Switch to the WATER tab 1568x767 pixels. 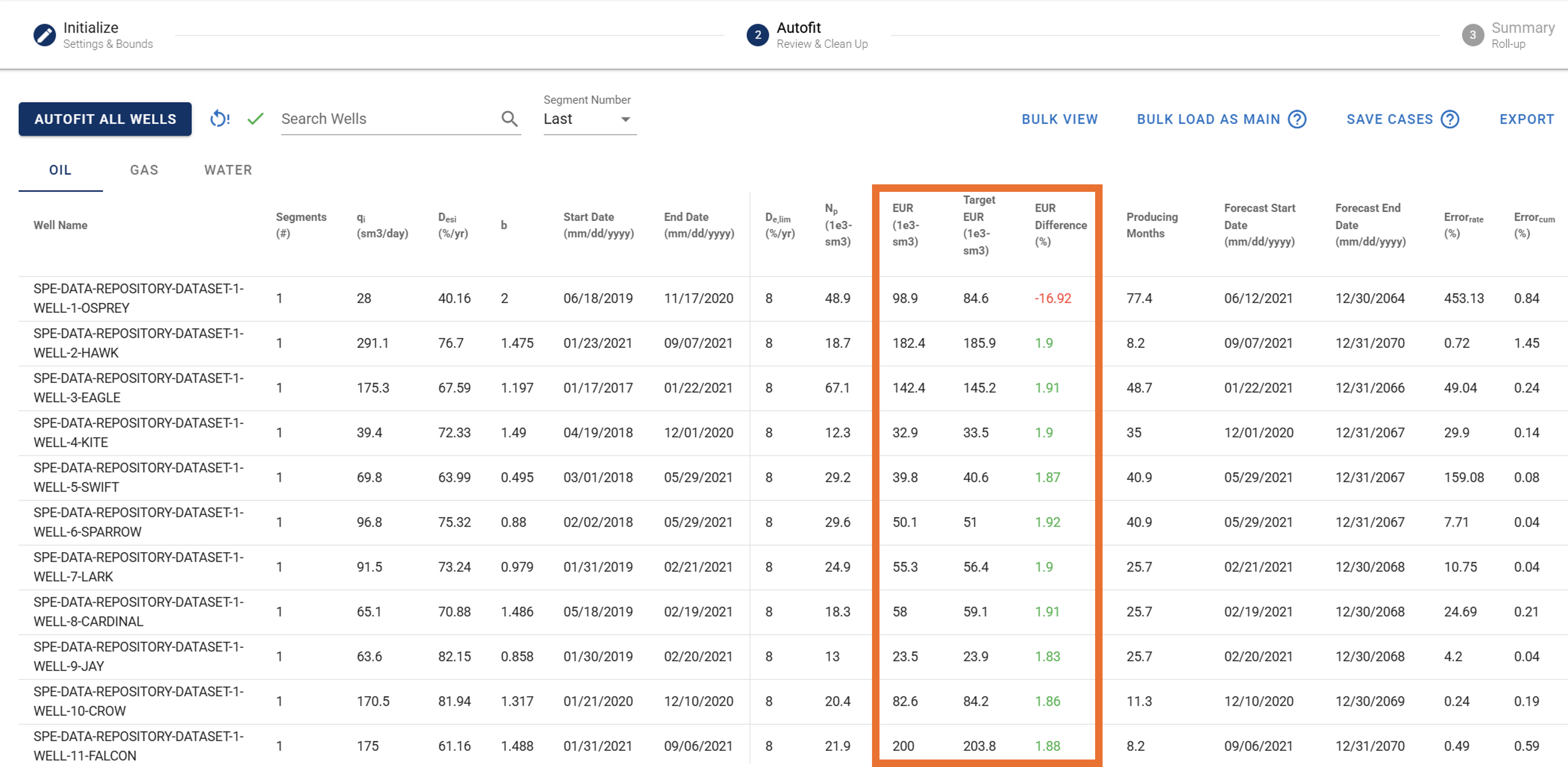pos(228,170)
